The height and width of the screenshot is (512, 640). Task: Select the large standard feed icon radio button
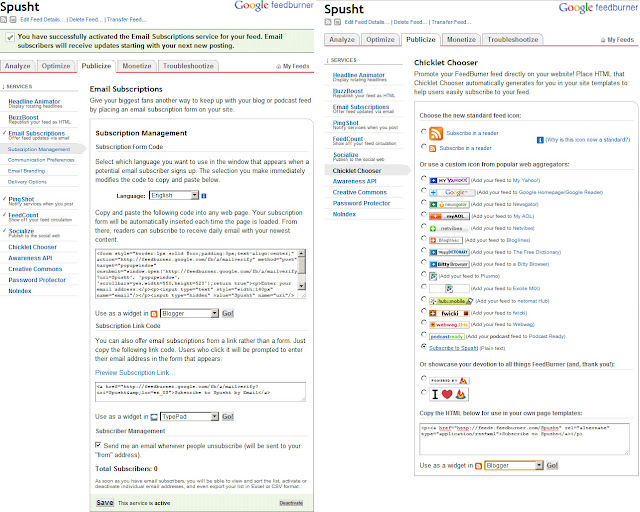[x=424, y=131]
